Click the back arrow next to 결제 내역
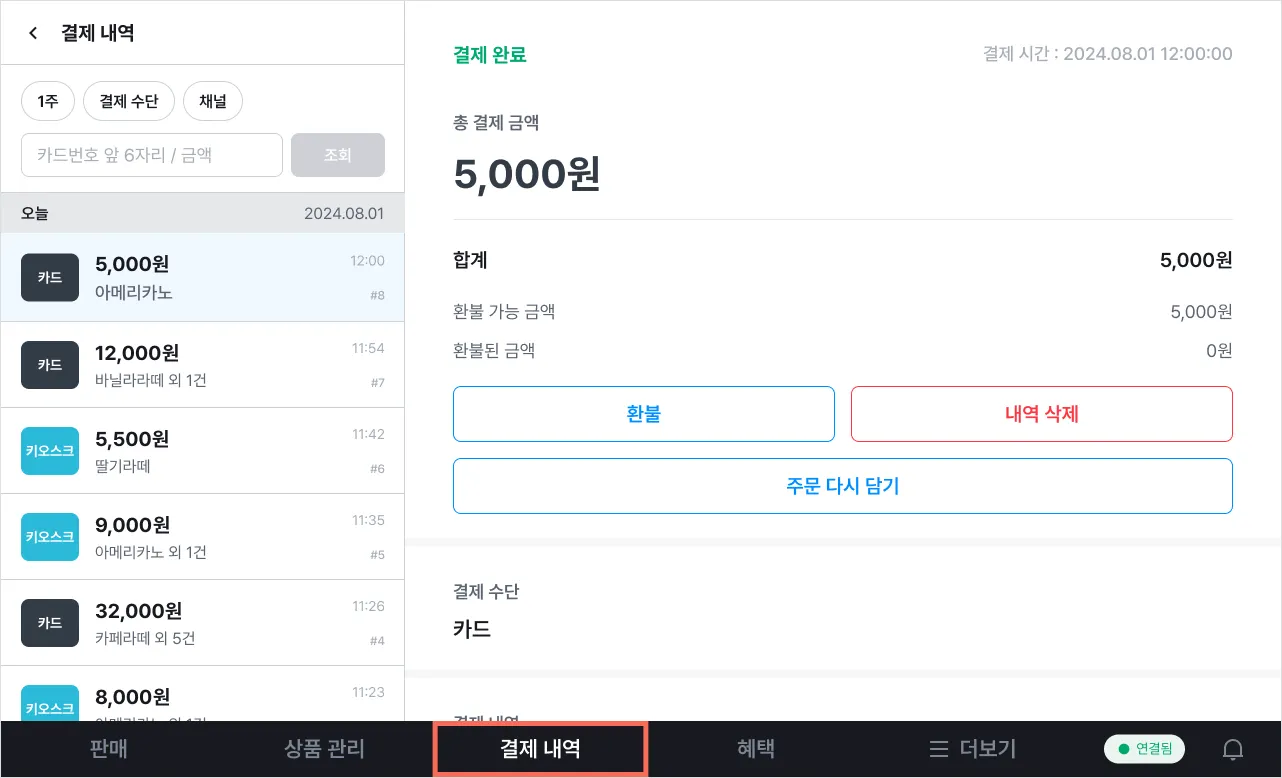This screenshot has width=1282, height=778. (33, 33)
